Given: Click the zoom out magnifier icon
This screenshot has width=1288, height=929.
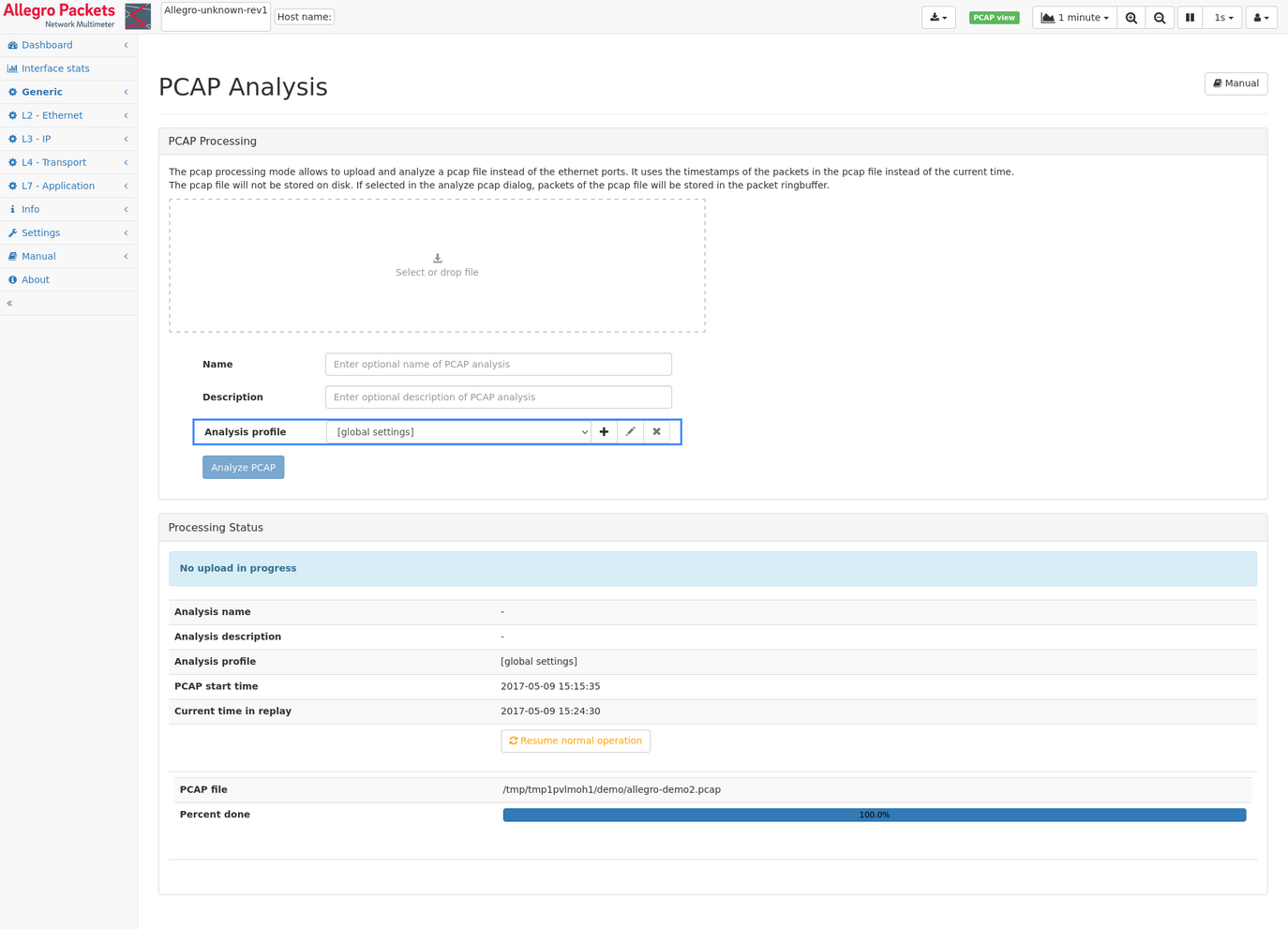Looking at the screenshot, I should (x=1160, y=18).
